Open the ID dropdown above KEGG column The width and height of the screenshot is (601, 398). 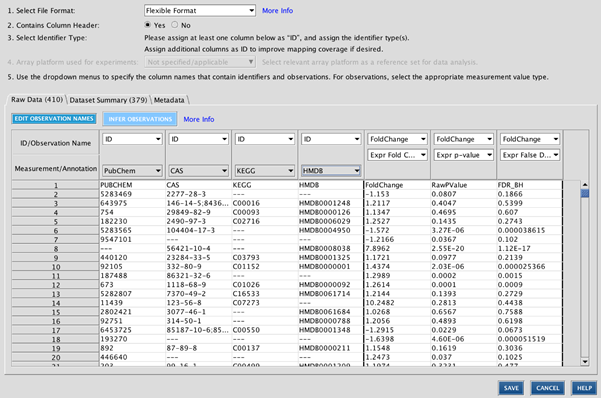pos(264,139)
